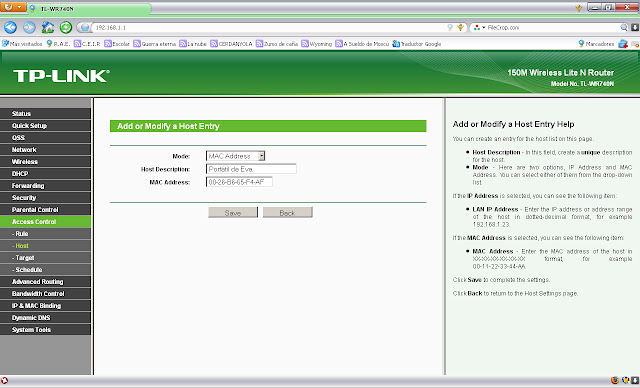Select the Access Control menu item
Image resolution: width=640 pixels, height=388 pixels.
(x=45, y=222)
